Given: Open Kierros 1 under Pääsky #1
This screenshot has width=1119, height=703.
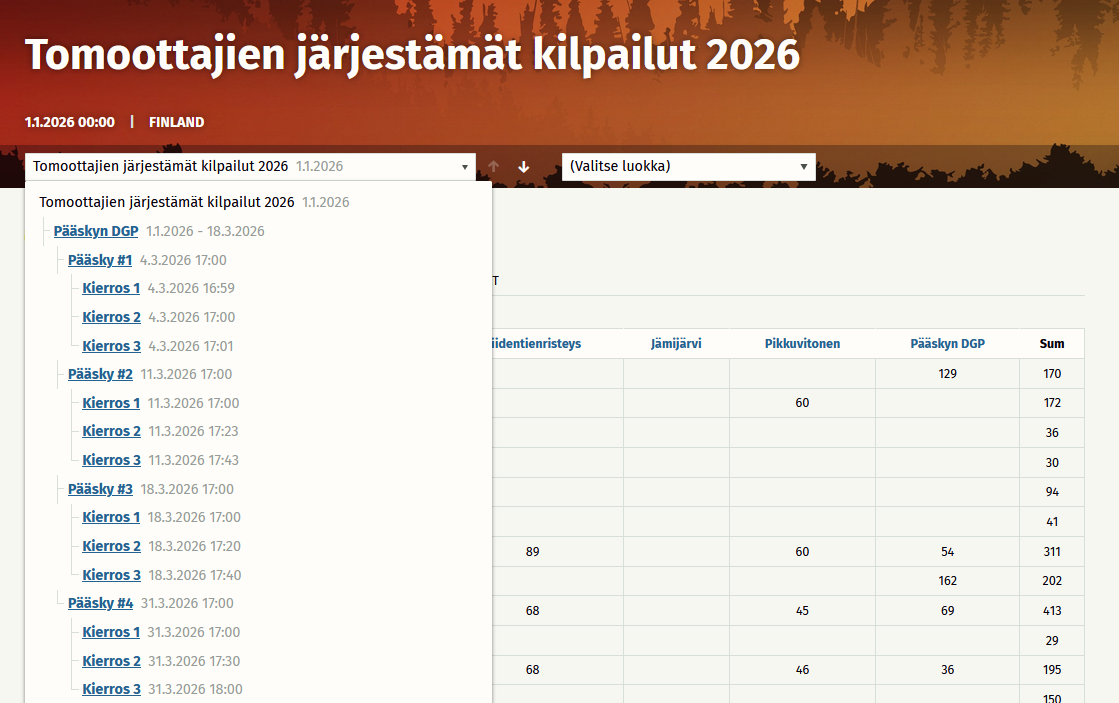Looking at the screenshot, I should click(x=111, y=288).
